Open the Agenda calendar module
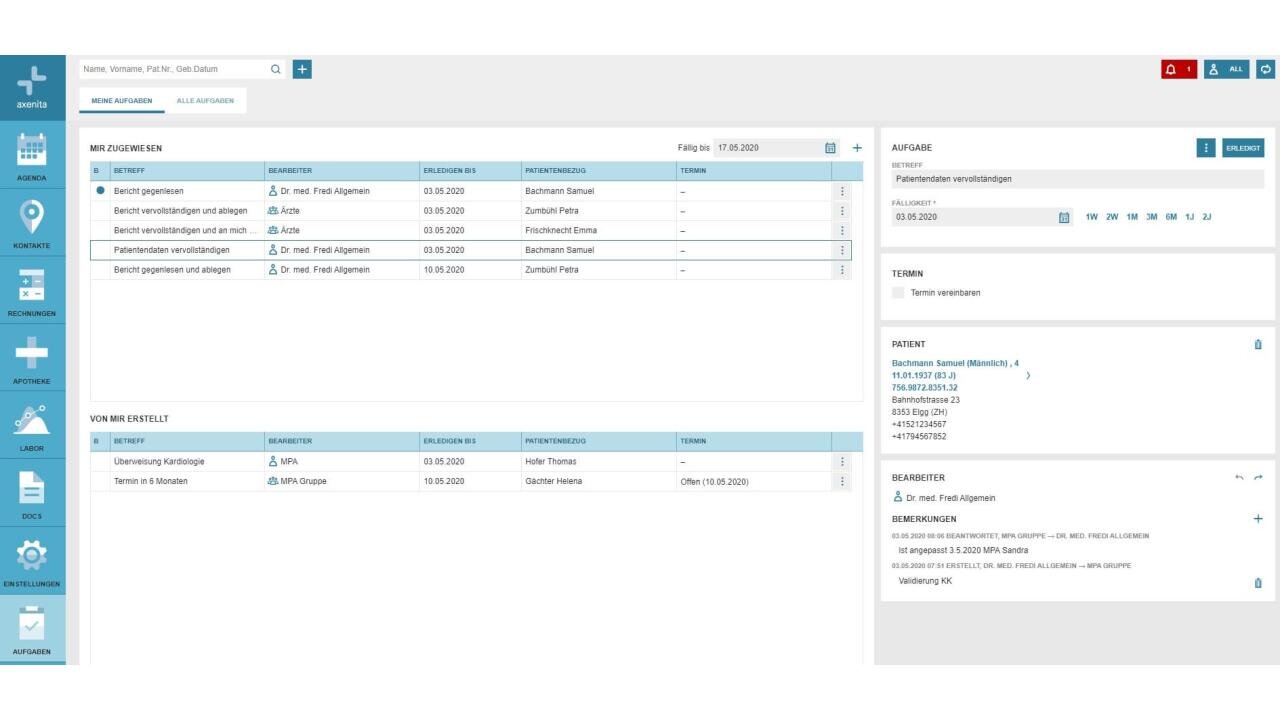1280x720 pixels. point(32,157)
